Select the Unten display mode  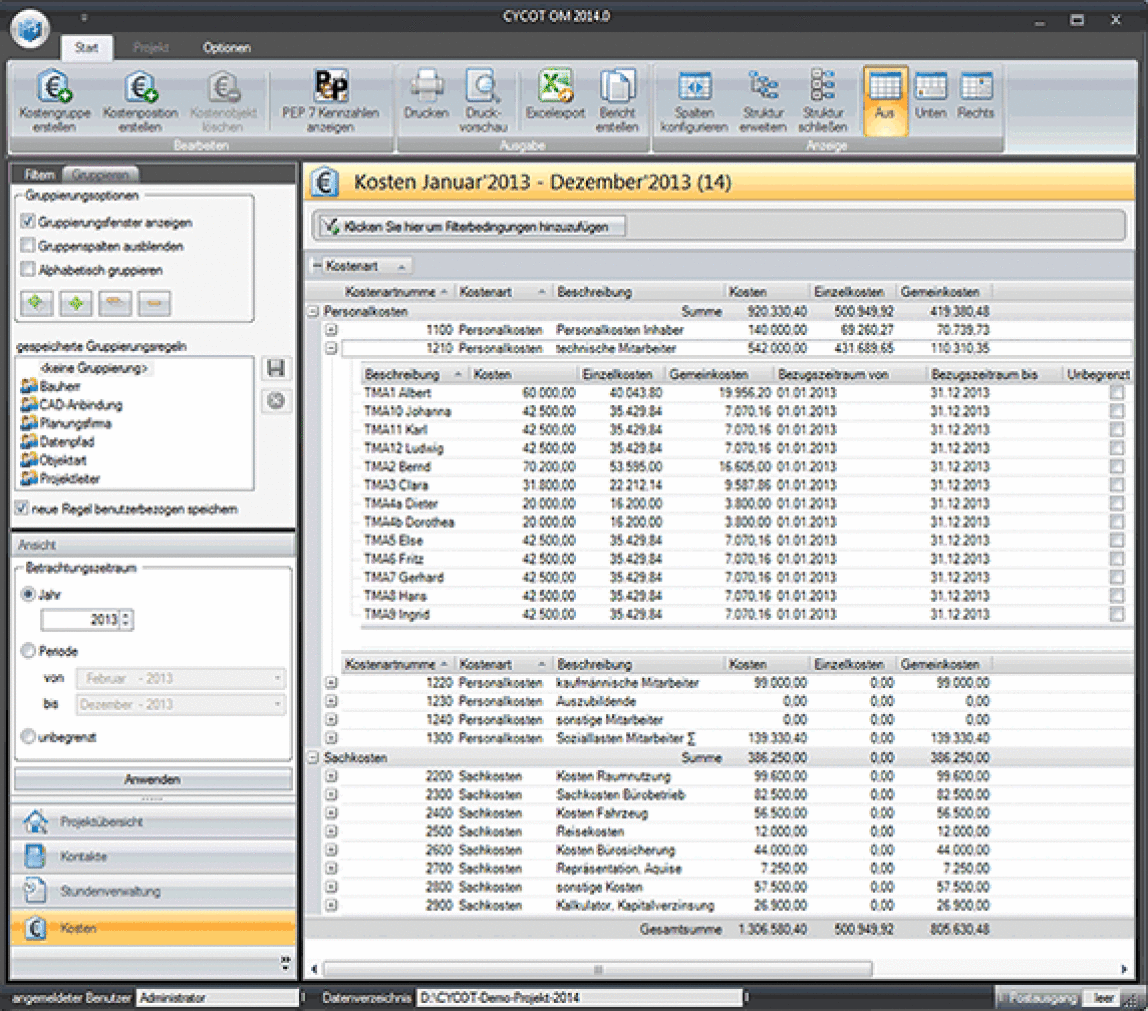click(x=931, y=95)
